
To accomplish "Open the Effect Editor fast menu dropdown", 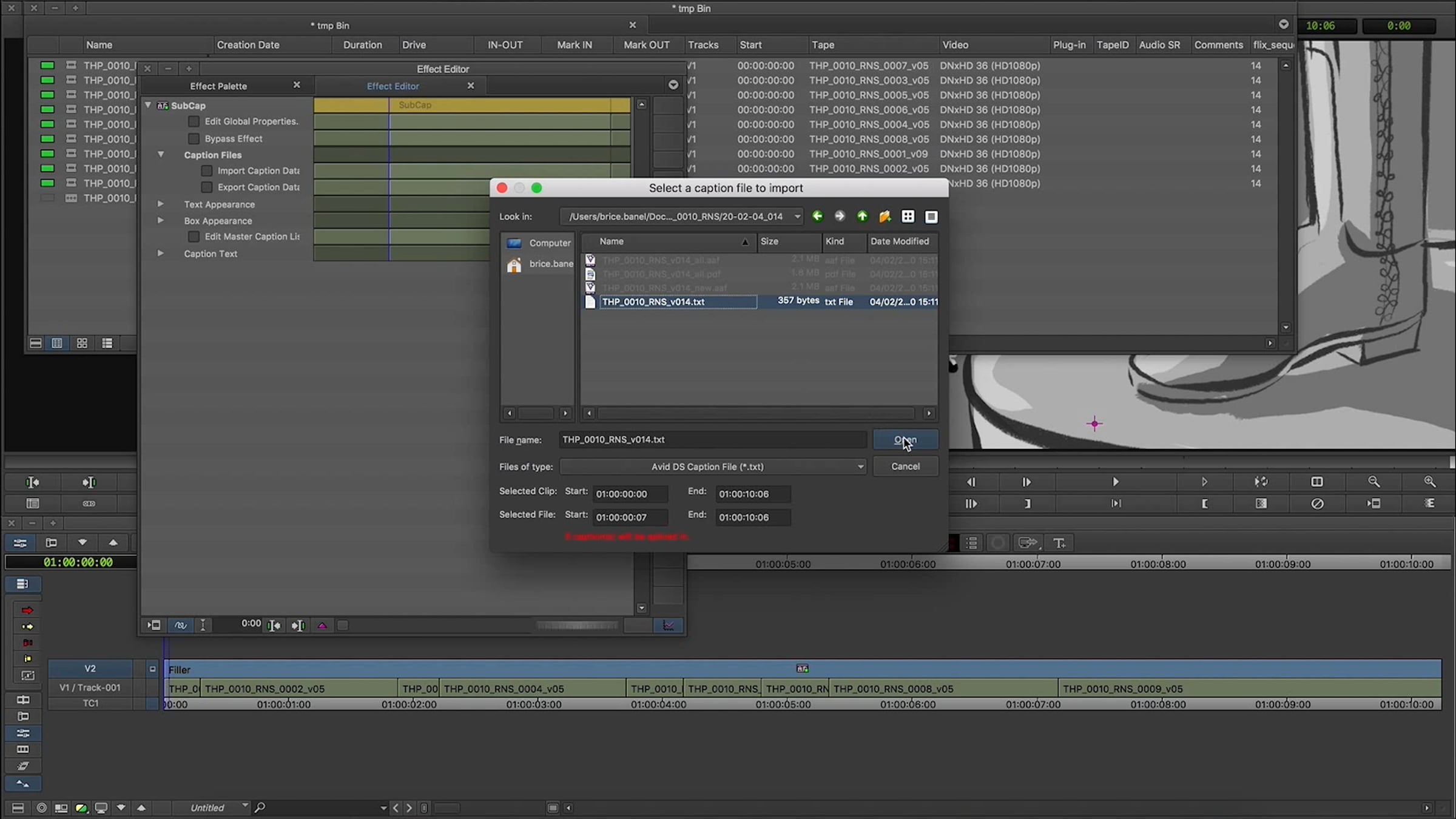I will click(673, 85).
